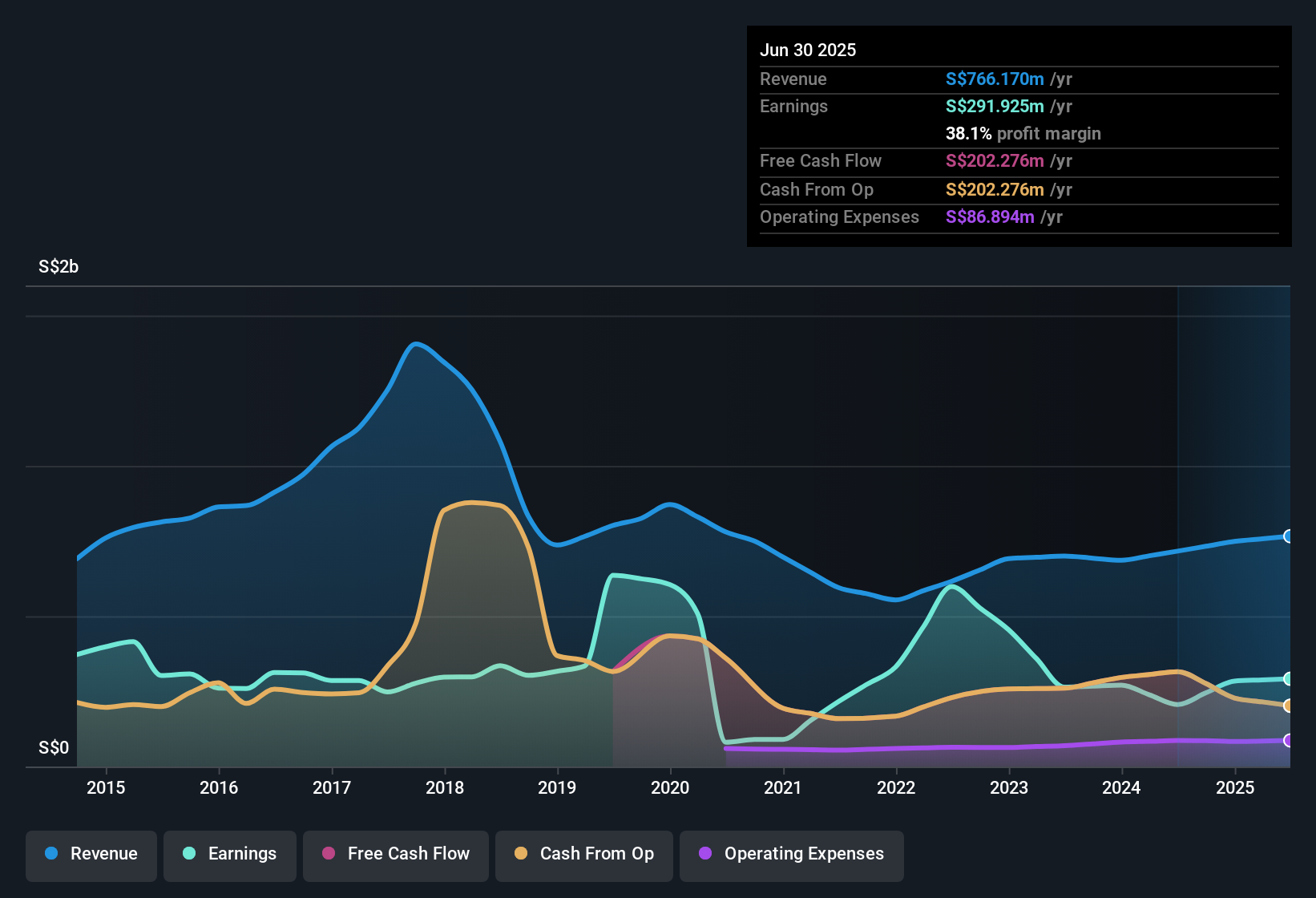The height and width of the screenshot is (898, 1316).
Task: Click the orange Cash From Op dot
Action: pyautogui.click(x=521, y=853)
